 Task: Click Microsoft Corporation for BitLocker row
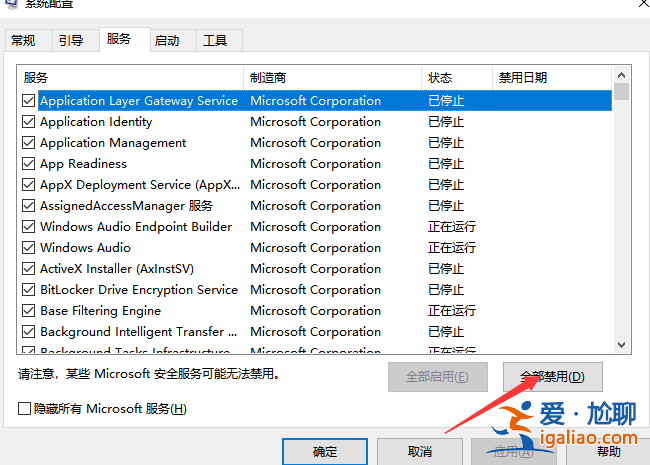pos(315,290)
